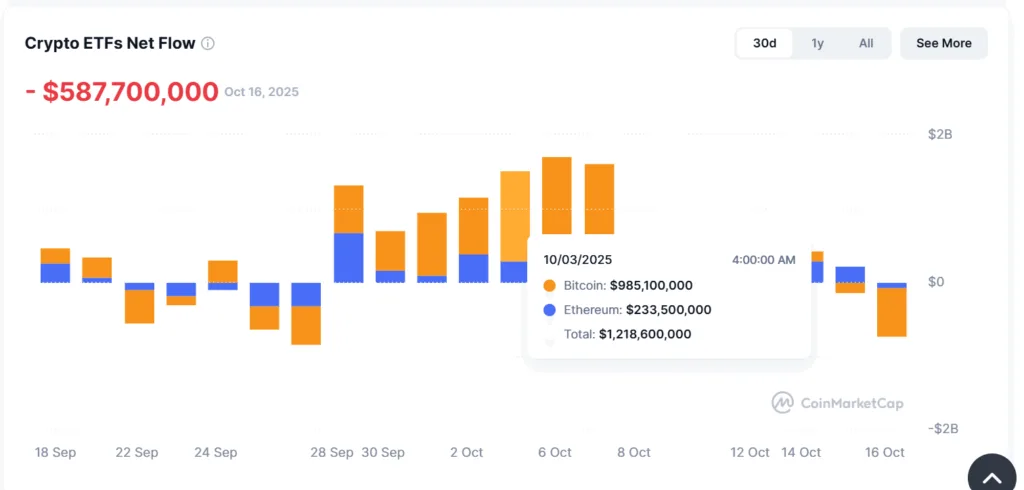
Task: Click the orange Bitcoin dot in tooltip
Action: [550, 286]
